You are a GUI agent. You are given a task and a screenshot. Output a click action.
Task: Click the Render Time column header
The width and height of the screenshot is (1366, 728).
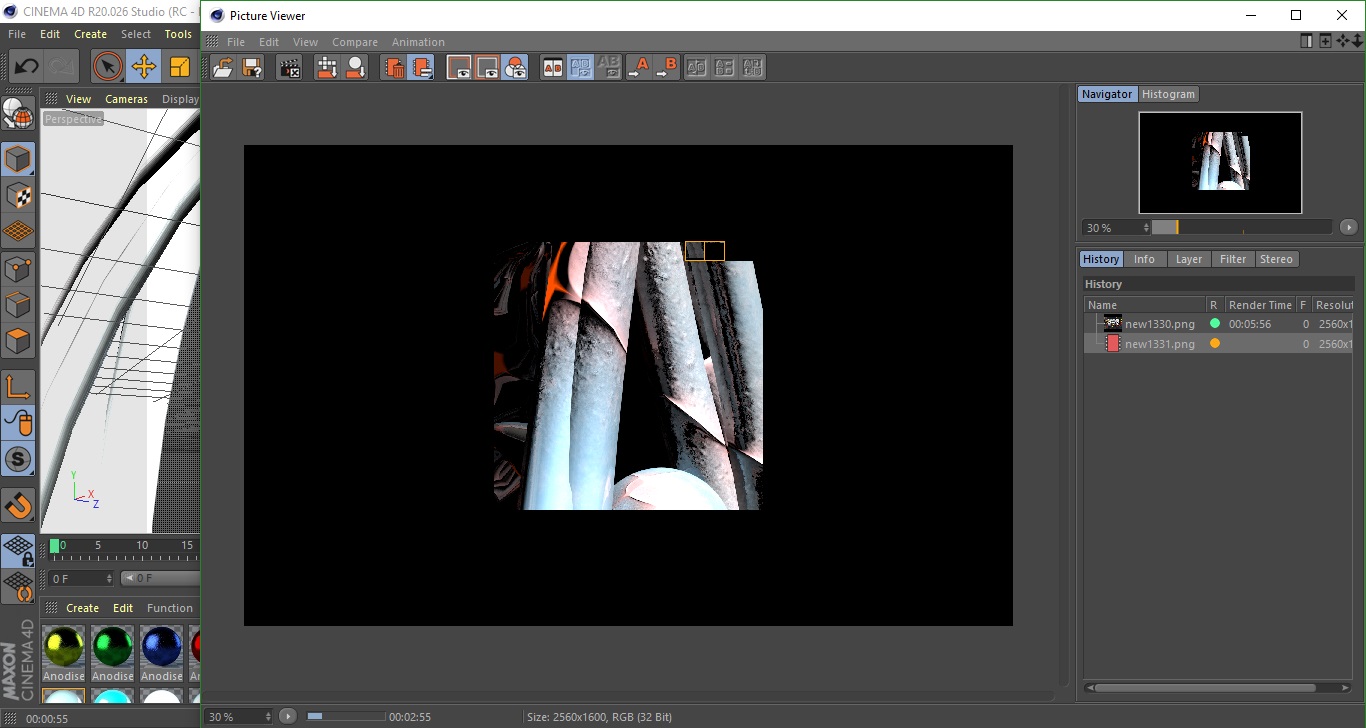tap(1260, 305)
